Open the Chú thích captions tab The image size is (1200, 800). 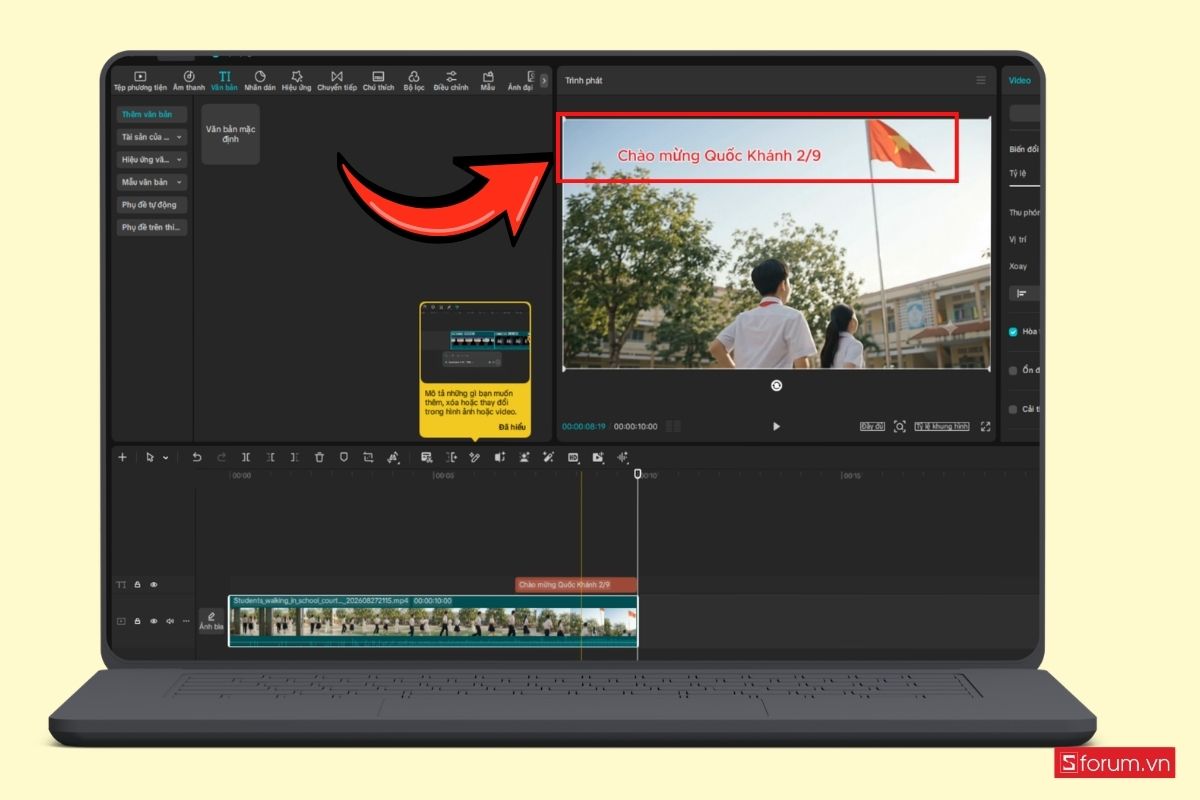[378, 81]
